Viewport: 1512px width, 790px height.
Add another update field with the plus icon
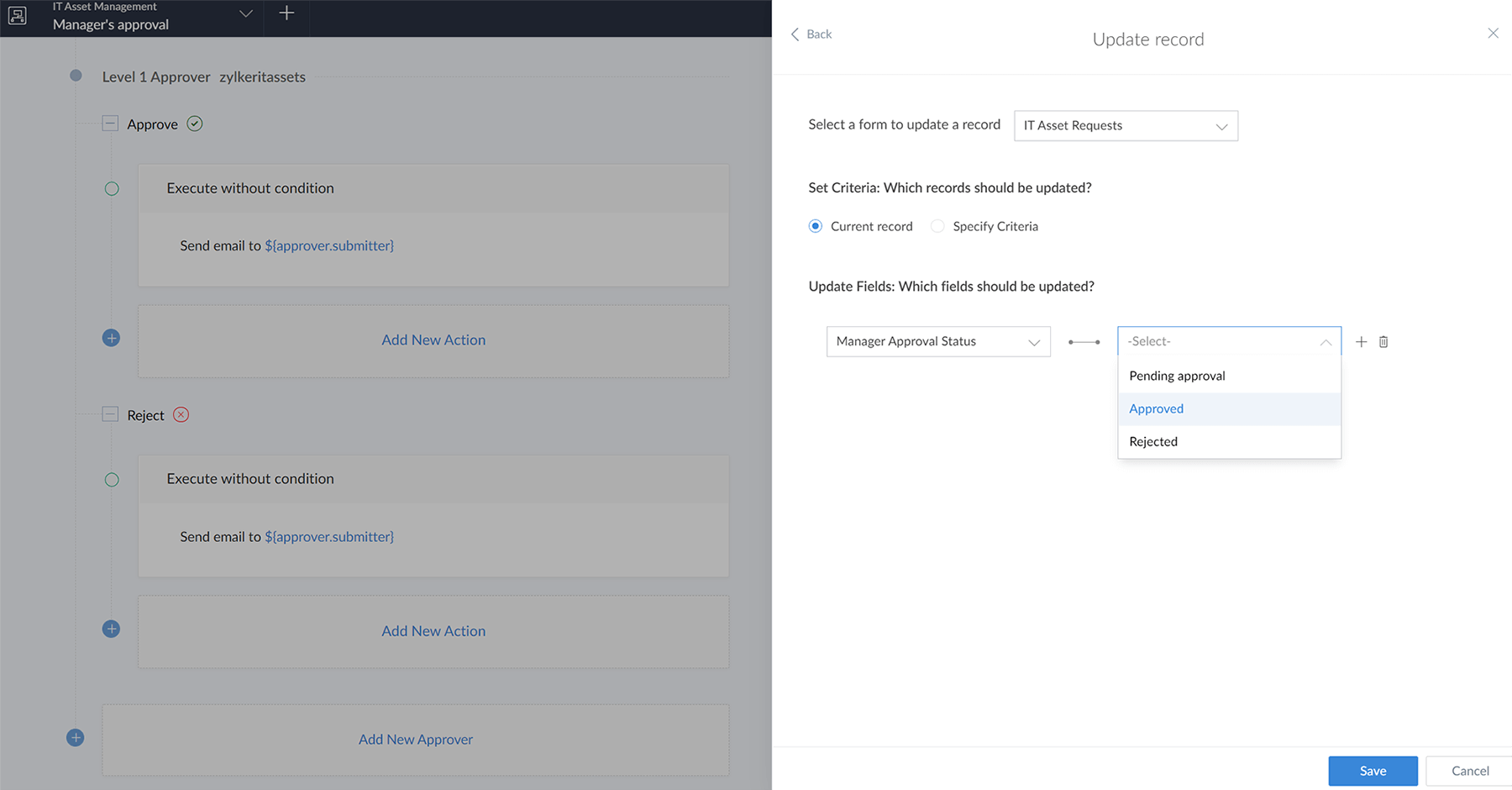1362,341
